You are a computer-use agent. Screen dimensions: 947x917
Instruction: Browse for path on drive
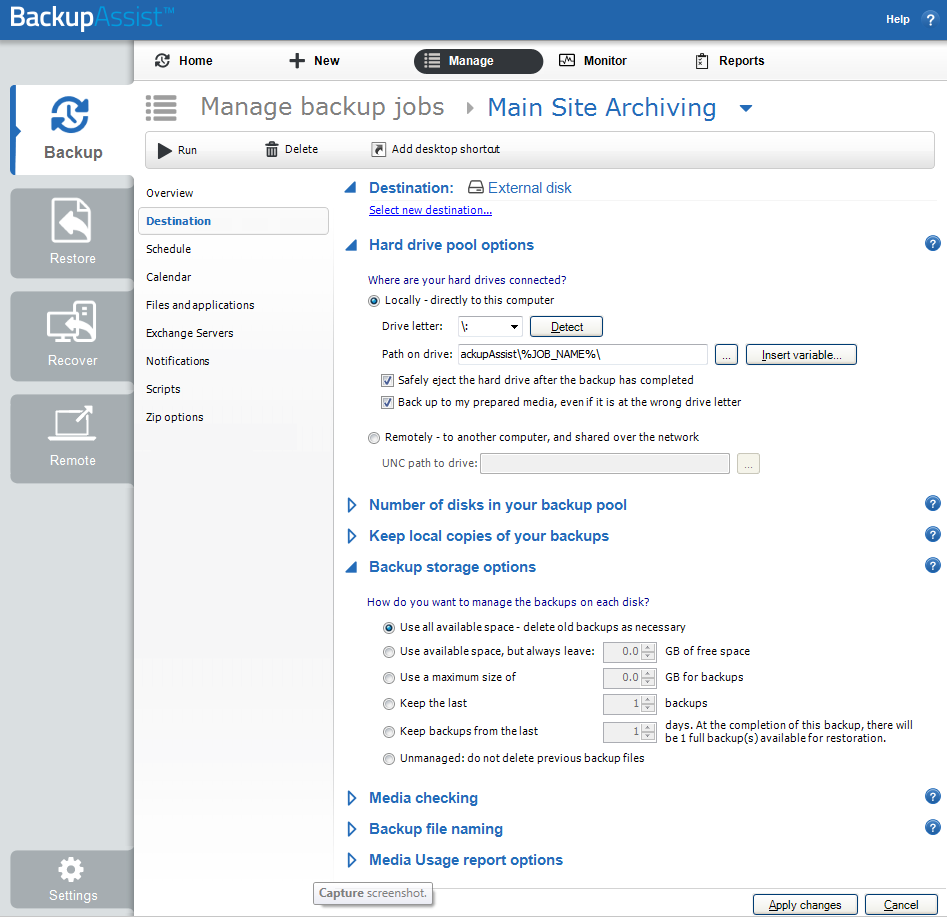pyautogui.click(x=726, y=355)
